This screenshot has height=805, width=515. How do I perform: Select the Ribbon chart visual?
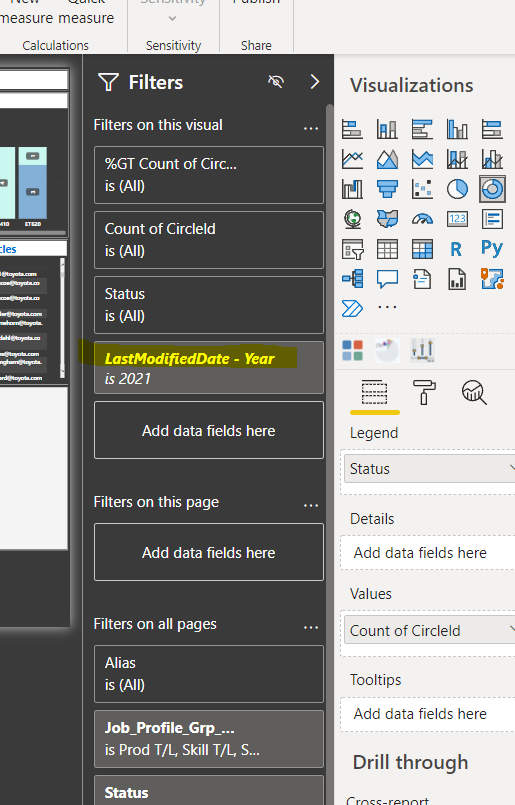click(352, 189)
